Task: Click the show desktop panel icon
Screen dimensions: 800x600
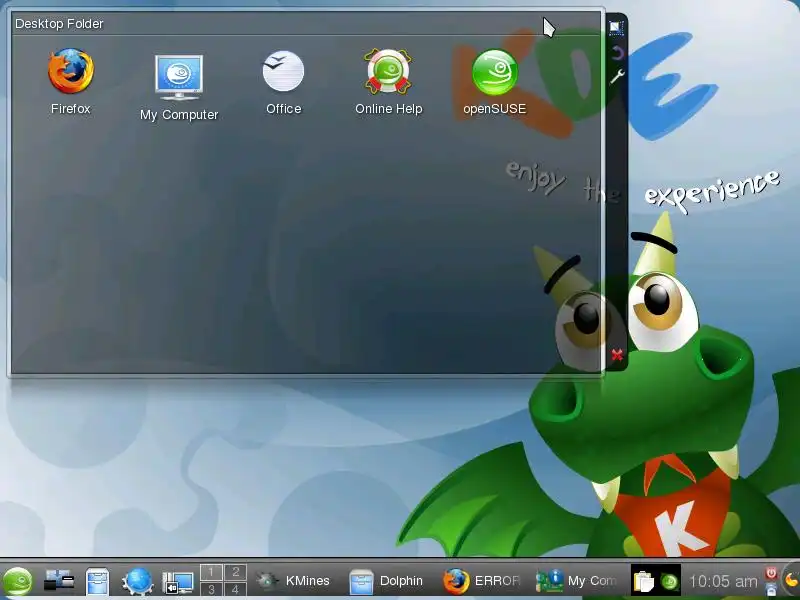Action: (59, 581)
